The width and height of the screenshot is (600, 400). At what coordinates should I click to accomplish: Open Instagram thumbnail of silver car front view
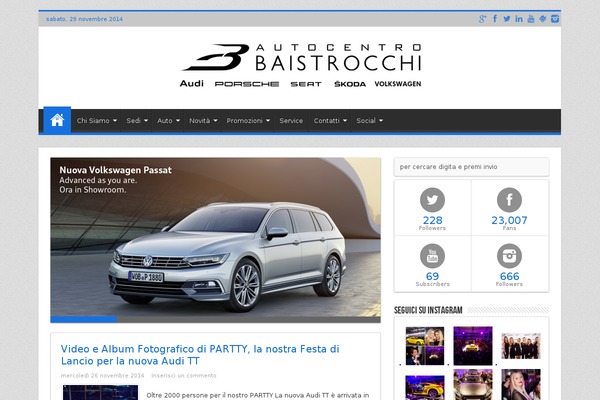coord(473,385)
